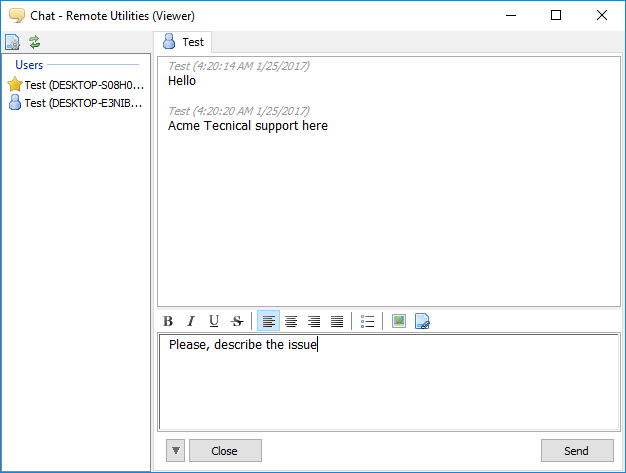This screenshot has height=473, width=626.
Task: Select user Test (DESKTOP-S08H0...)
Action: point(76,85)
